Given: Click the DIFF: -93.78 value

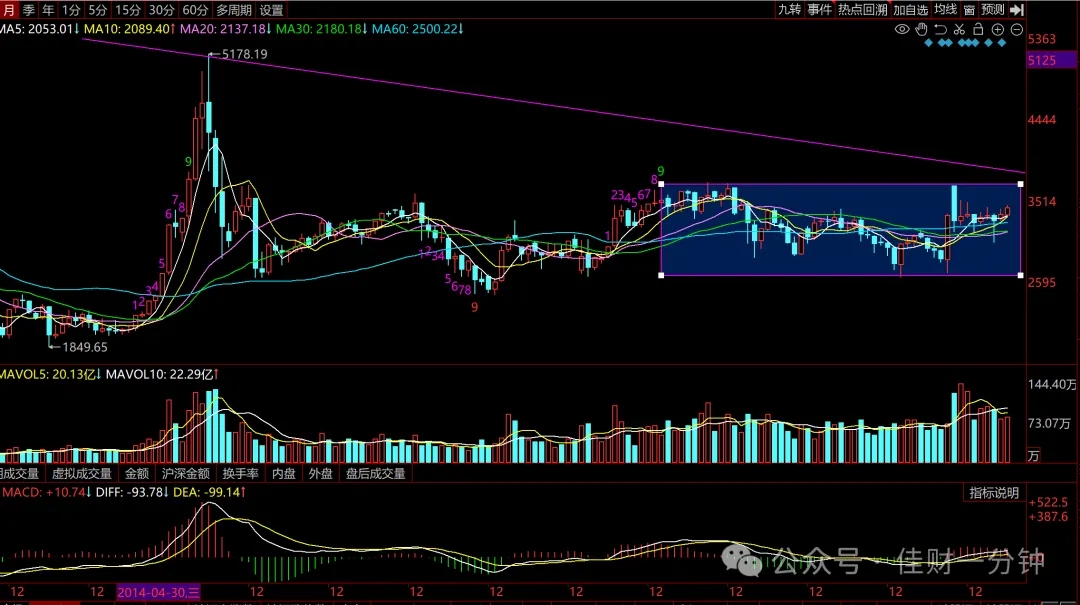Looking at the screenshot, I should click(x=132, y=493).
